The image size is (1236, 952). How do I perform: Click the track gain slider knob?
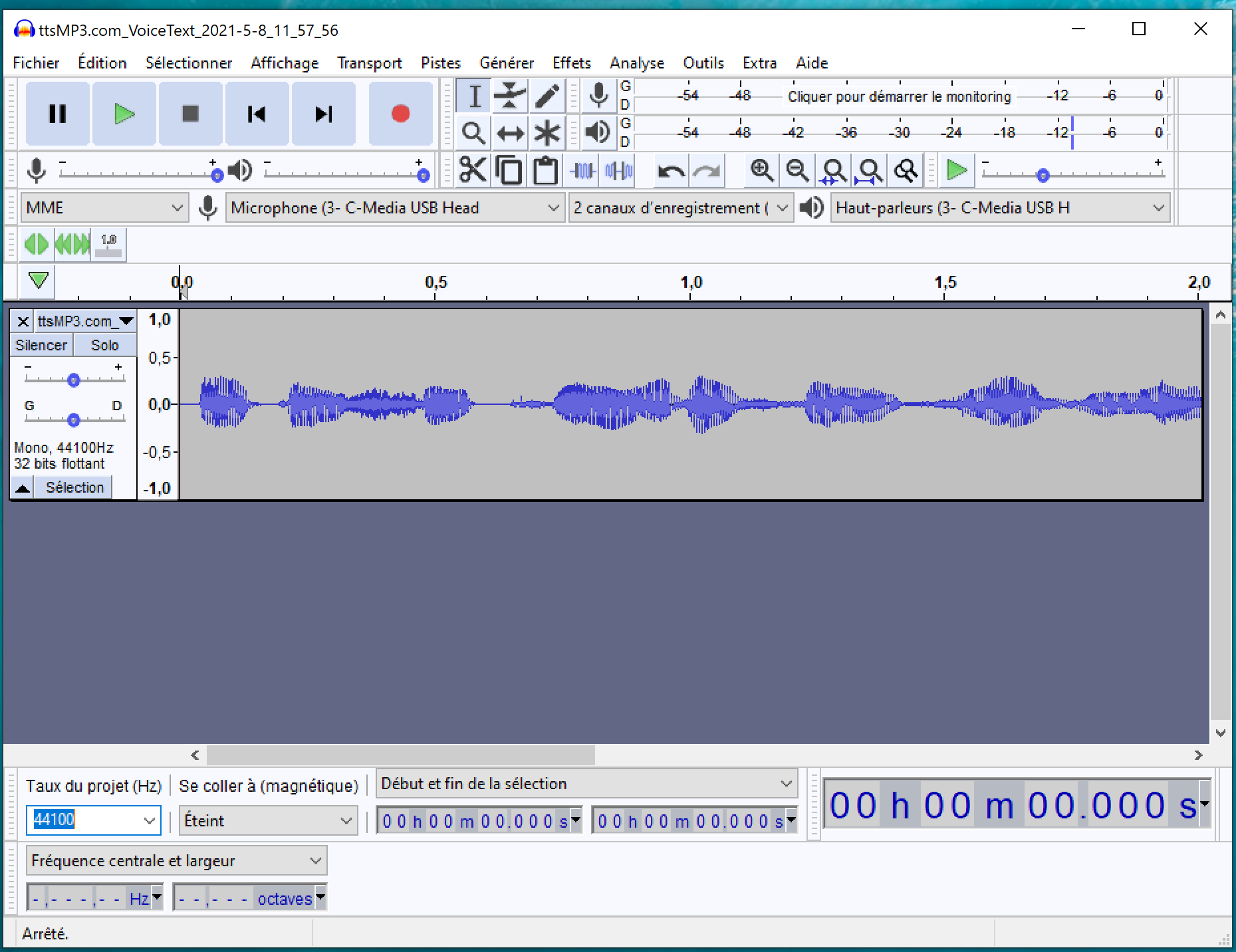(x=74, y=380)
